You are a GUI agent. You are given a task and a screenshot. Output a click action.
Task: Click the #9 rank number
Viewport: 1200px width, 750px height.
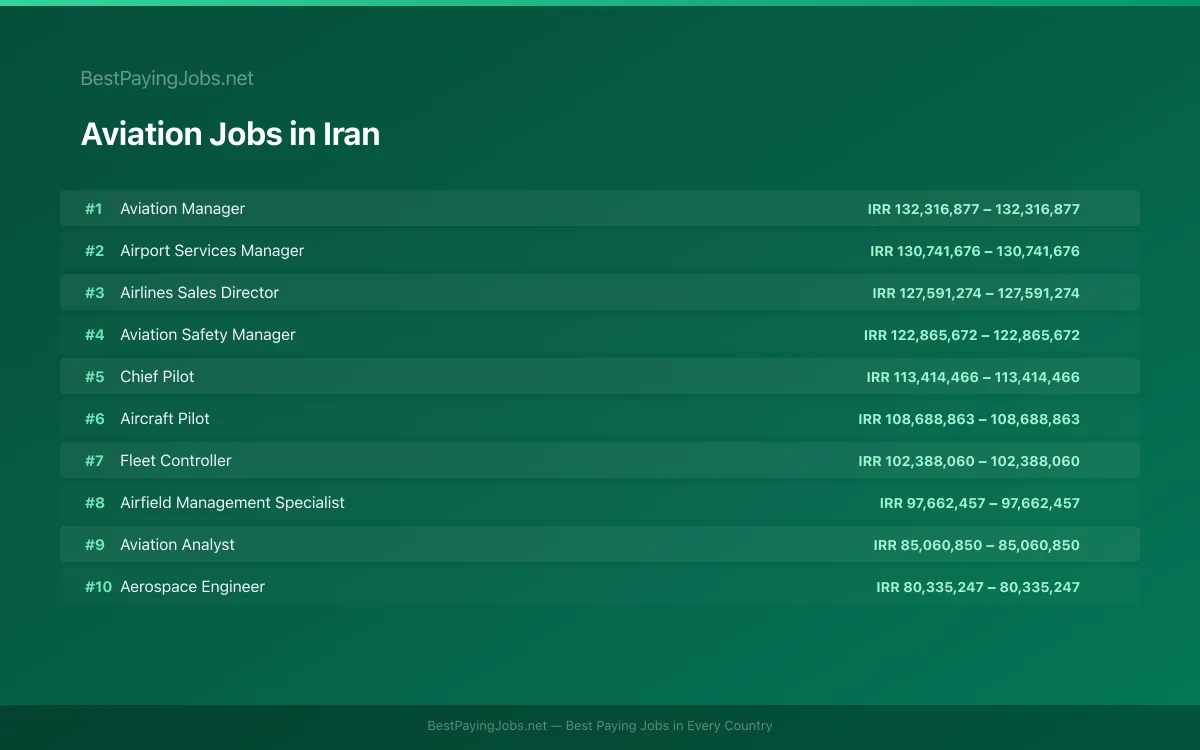coord(94,545)
